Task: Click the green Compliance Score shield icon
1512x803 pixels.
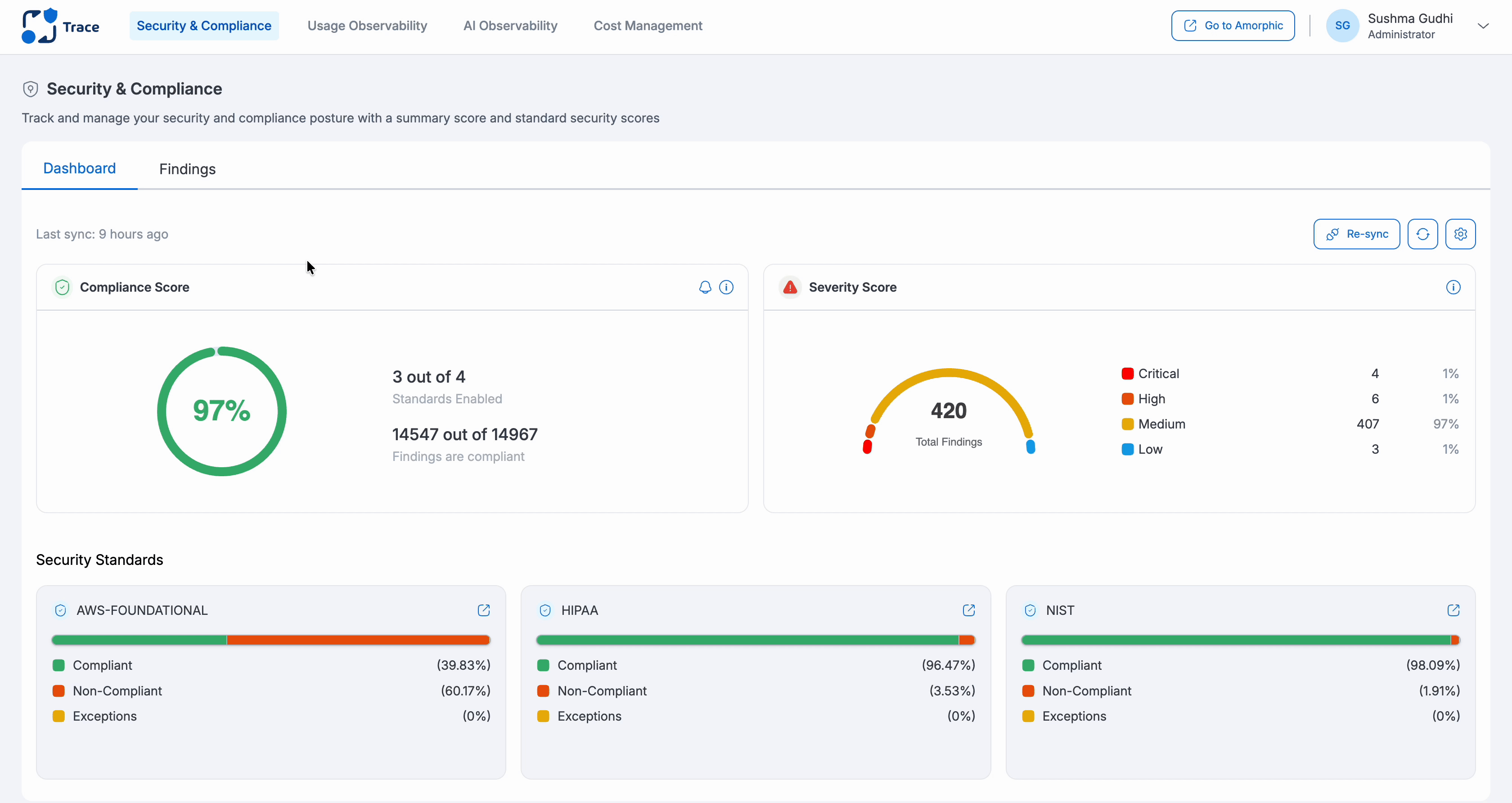Action: click(62, 287)
